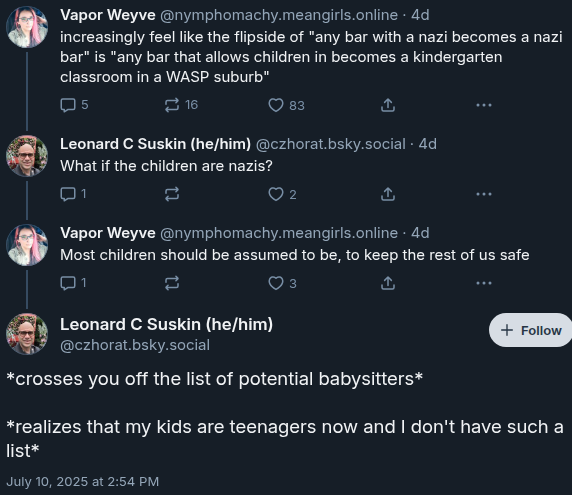The height and width of the screenshot is (495, 572).
Task: Open more options on Leonard's first reply
Action: click(484, 194)
